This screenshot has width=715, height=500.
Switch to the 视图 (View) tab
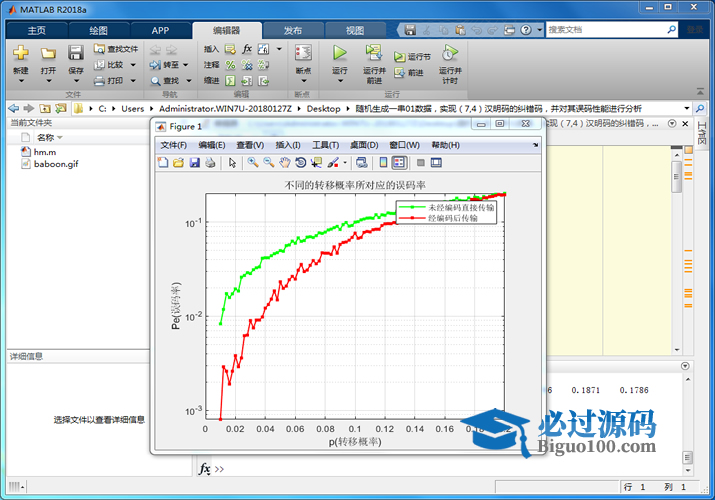point(355,31)
